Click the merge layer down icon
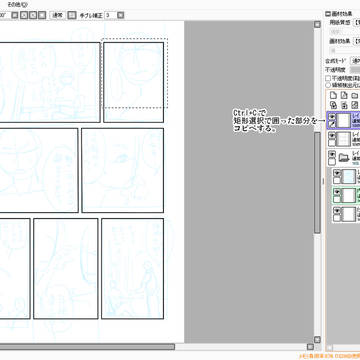360x360 pixels. [x=344, y=105]
